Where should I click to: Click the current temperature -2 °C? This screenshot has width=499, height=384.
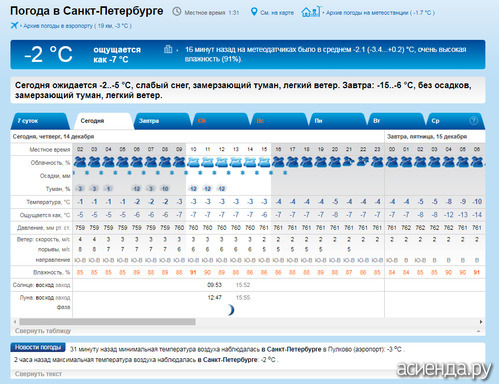pyautogui.click(x=48, y=54)
